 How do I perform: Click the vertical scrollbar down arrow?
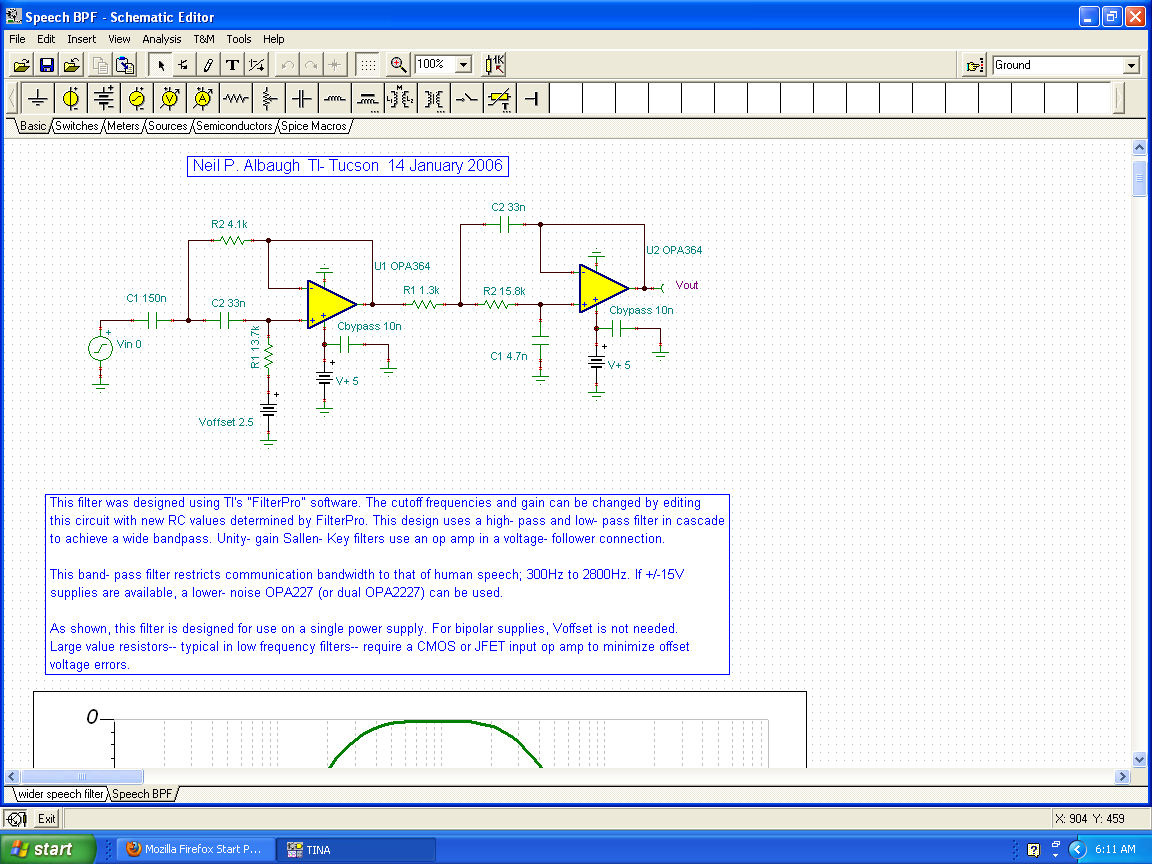point(1139,759)
